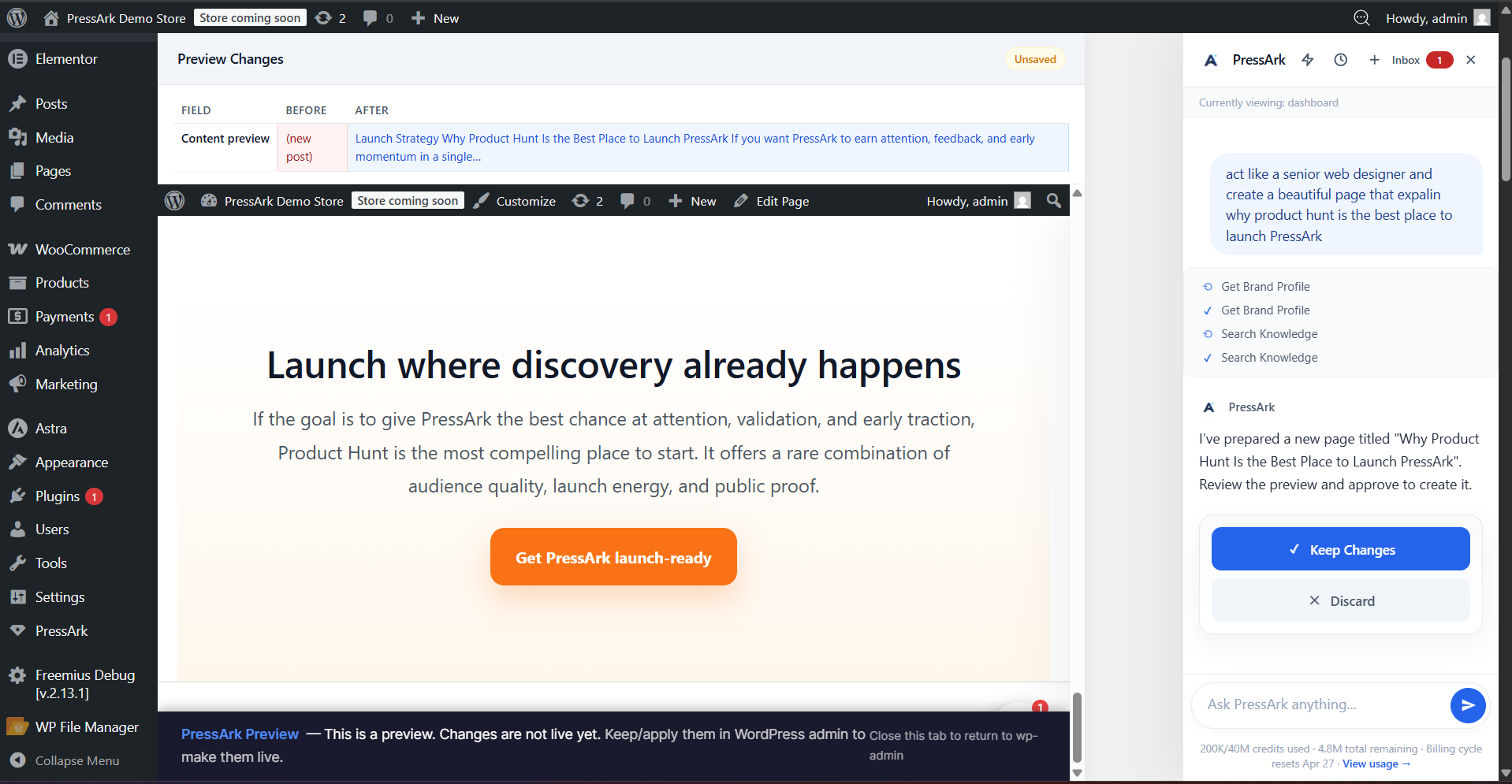Screen dimensions: 1512x784
Task: Open chat history clock icon
Action: tap(1341, 60)
